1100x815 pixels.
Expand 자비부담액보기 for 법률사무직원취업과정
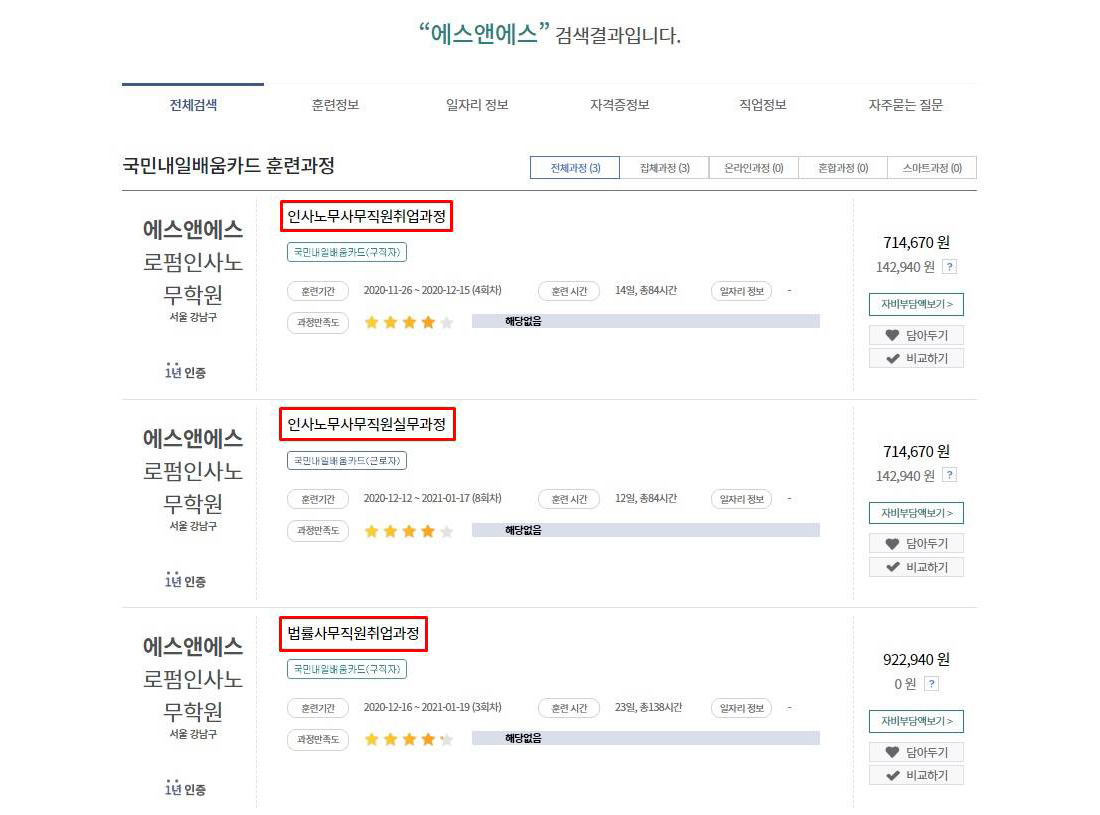(916, 721)
